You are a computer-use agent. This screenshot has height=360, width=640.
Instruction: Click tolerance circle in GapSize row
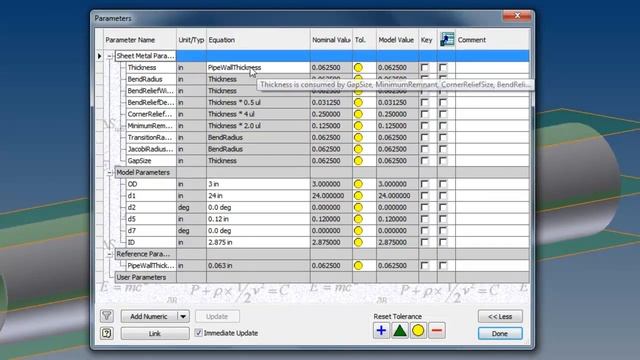click(358, 160)
